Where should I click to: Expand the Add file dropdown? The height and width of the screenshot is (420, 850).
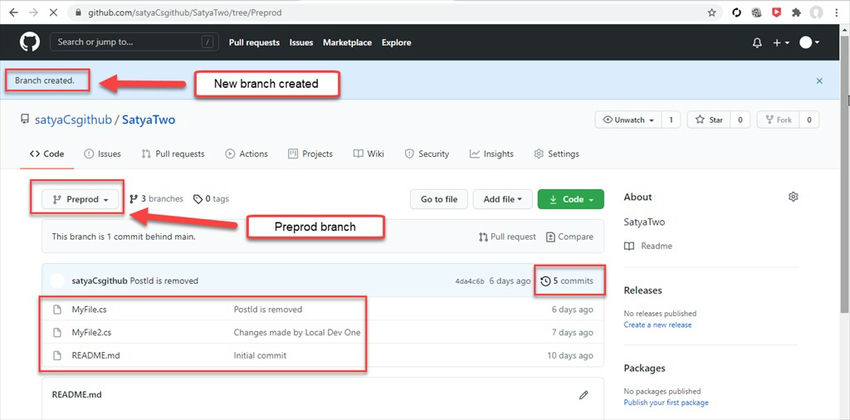coord(503,199)
